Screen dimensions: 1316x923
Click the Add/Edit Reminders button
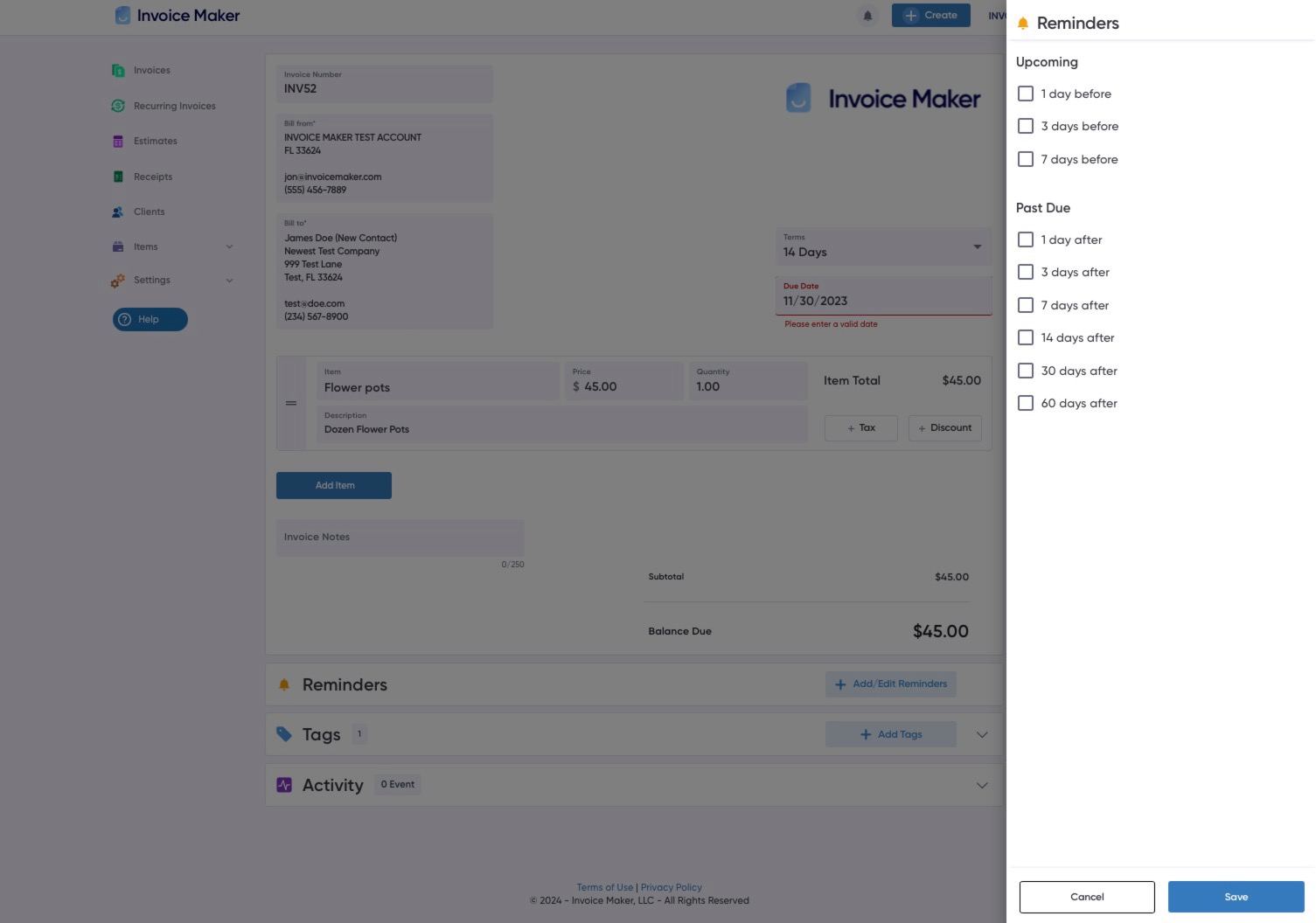tap(890, 684)
